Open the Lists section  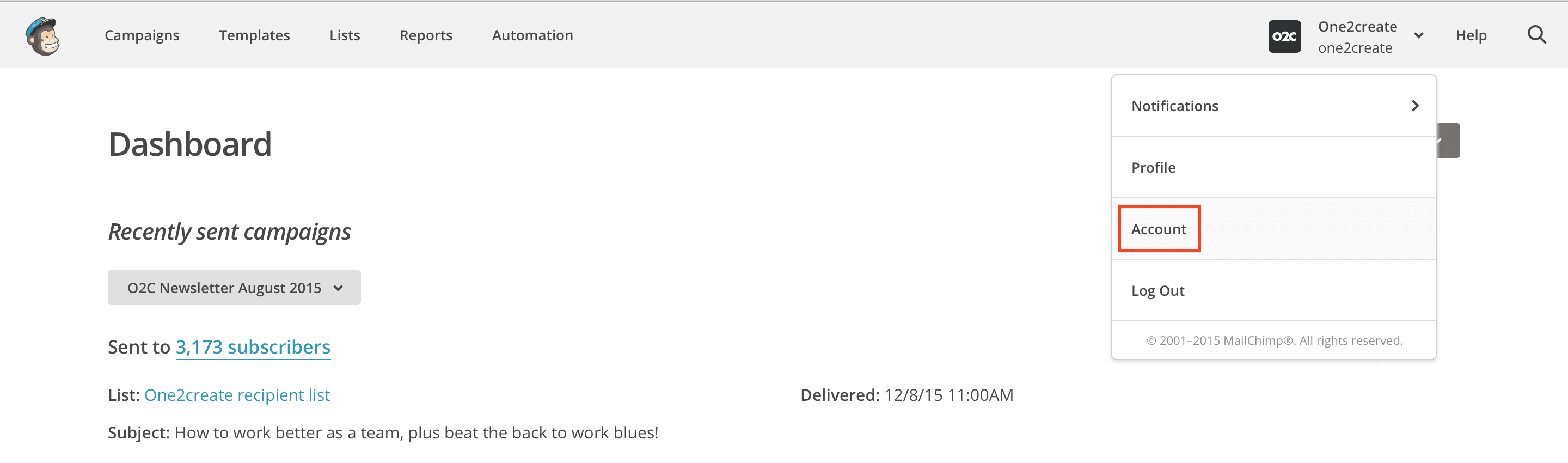coord(345,35)
